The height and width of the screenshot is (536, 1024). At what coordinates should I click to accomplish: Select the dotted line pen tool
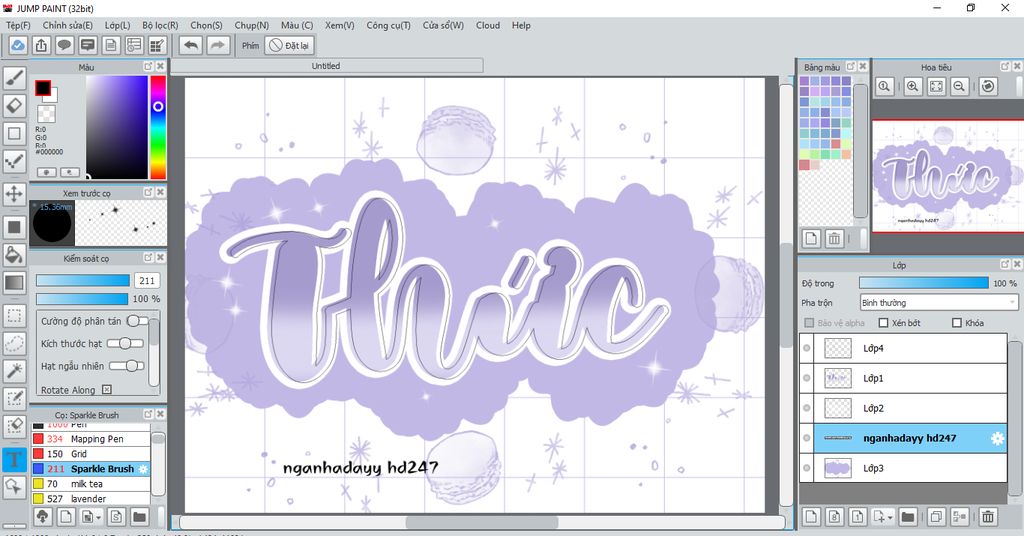[14, 161]
